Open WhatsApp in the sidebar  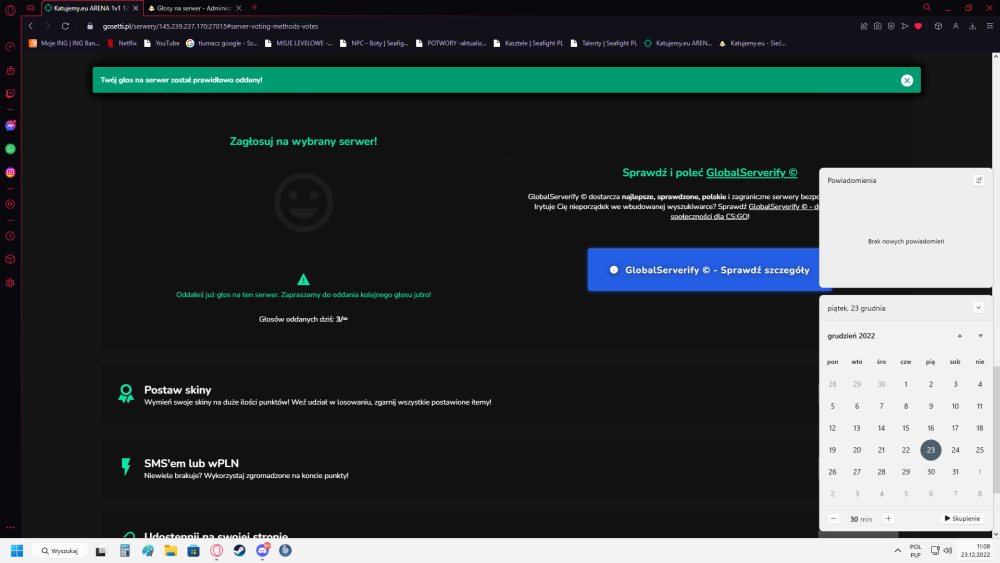pyautogui.click(x=10, y=149)
